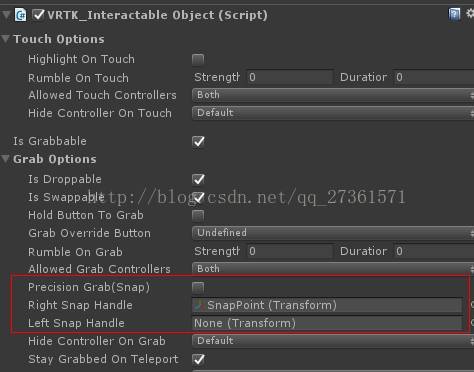Collapse the VRTK_Interactable Object component
474x372 pixels.
[x=6, y=15]
